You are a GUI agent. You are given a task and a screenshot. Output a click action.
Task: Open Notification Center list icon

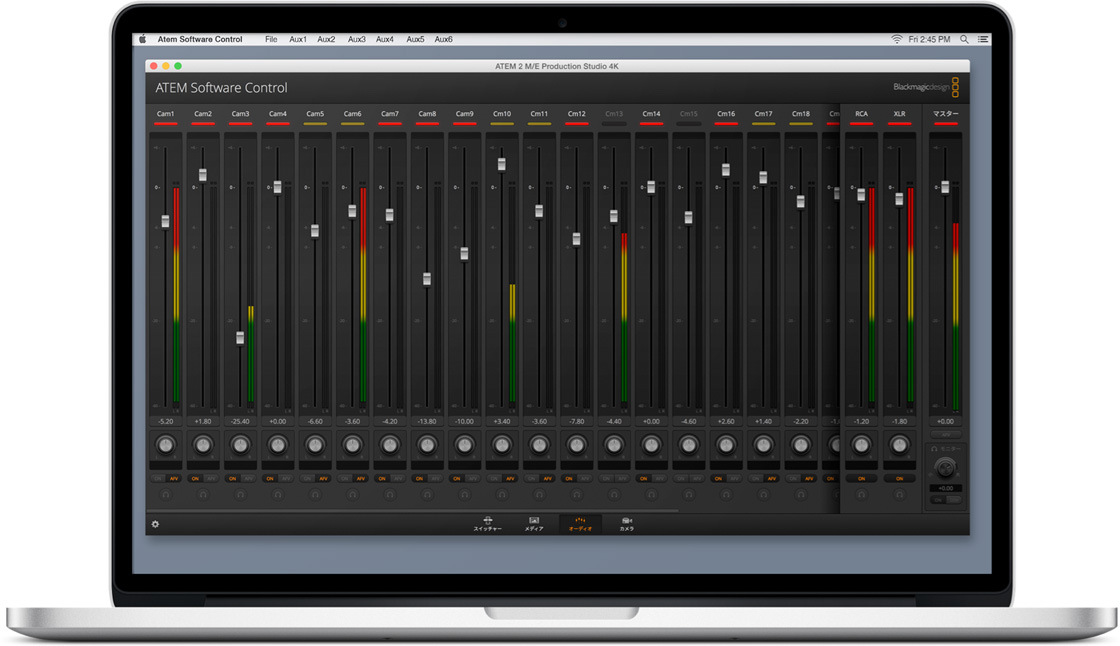984,39
